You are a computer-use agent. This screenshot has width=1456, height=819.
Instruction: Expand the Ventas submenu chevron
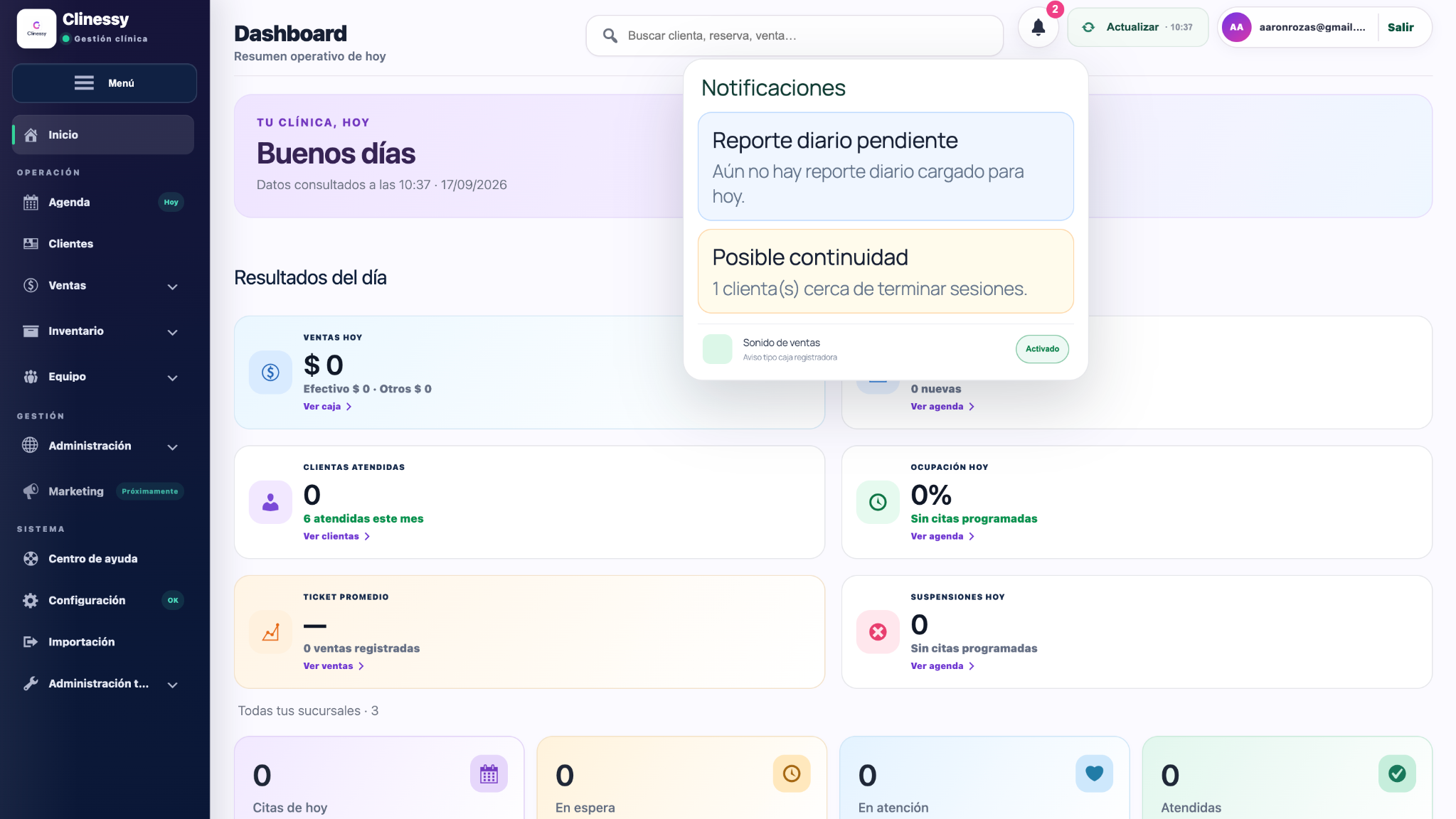(172, 287)
